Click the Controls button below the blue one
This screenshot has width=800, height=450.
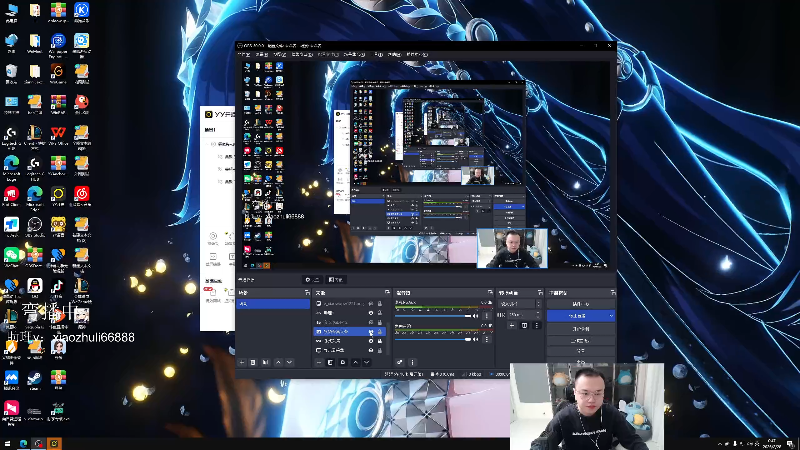[x=581, y=329]
